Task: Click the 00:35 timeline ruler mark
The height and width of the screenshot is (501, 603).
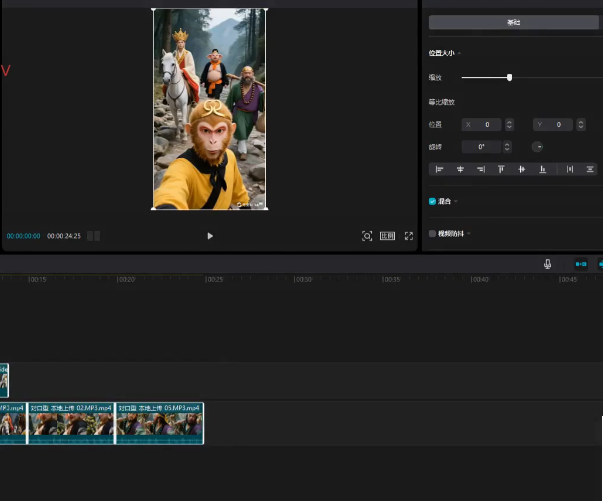Action: pos(391,280)
